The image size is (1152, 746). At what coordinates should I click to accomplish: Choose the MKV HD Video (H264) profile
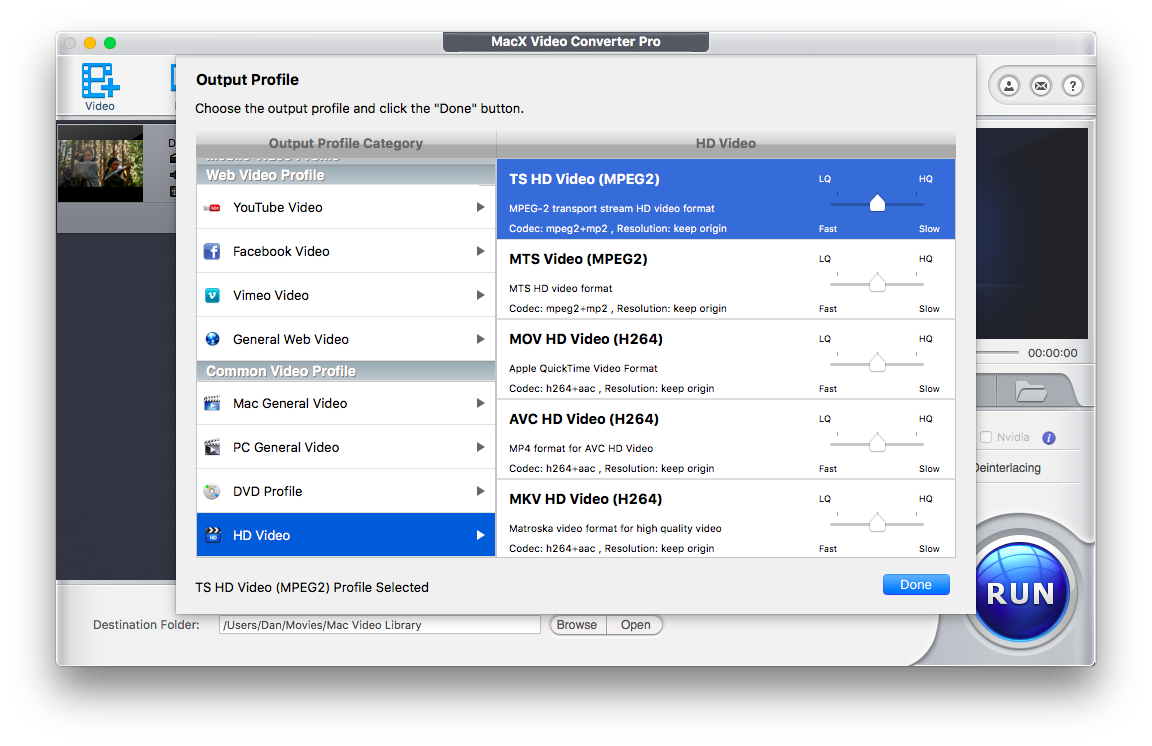(x=726, y=519)
